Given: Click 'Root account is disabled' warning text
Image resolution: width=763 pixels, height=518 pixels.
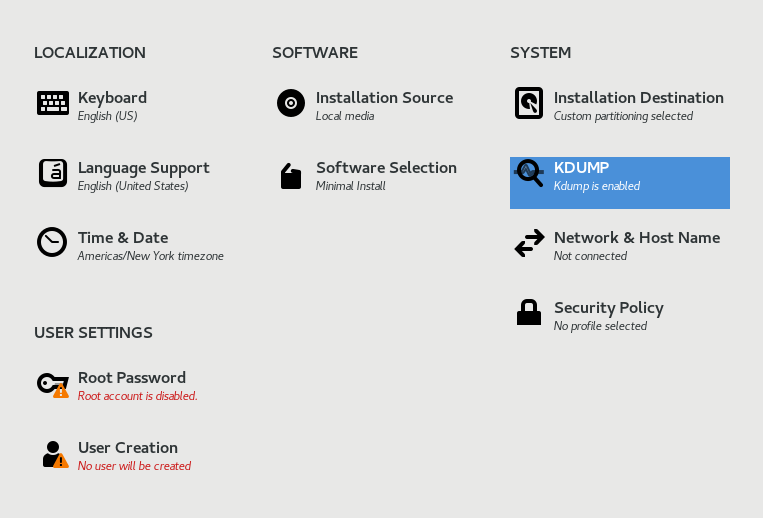Looking at the screenshot, I should pos(137,396).
